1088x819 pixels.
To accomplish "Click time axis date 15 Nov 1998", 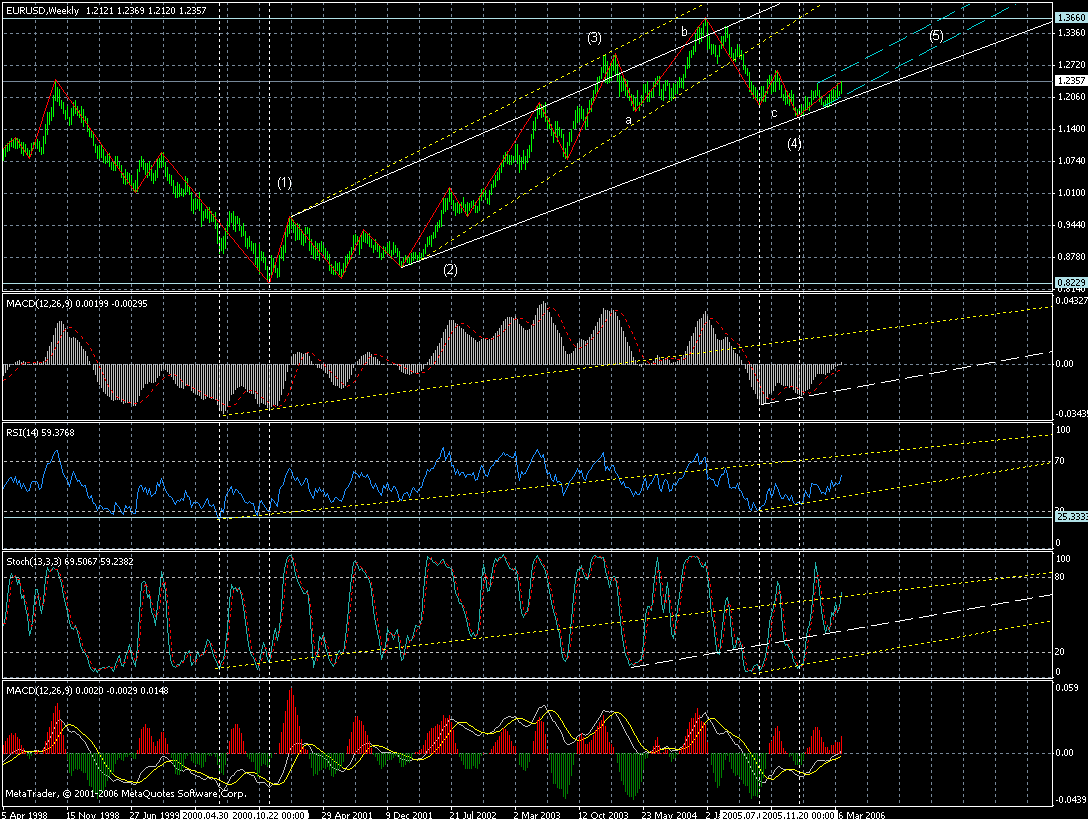I will [93, 815].
